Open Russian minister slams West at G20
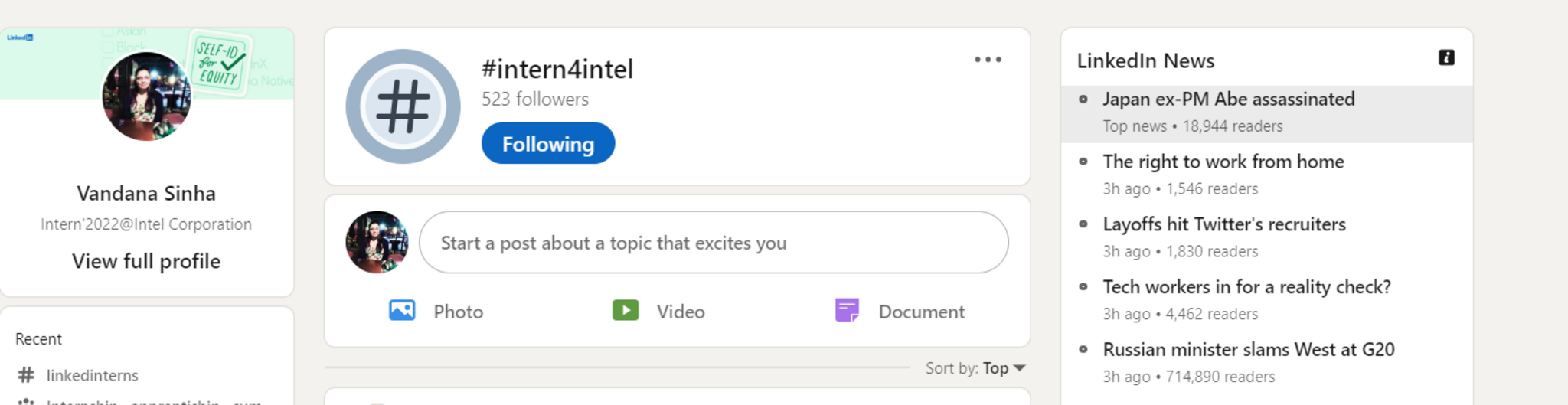This screenshot has width=1568, height=405. [1248, 350]
